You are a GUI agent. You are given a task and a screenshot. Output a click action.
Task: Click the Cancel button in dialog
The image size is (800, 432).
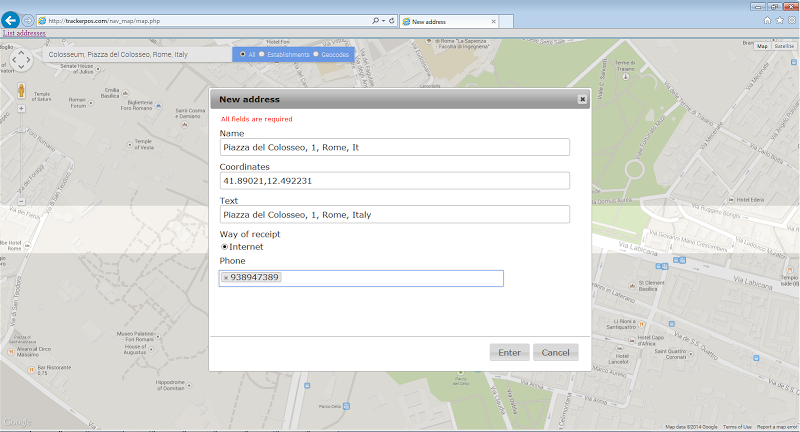click(555, 352)
